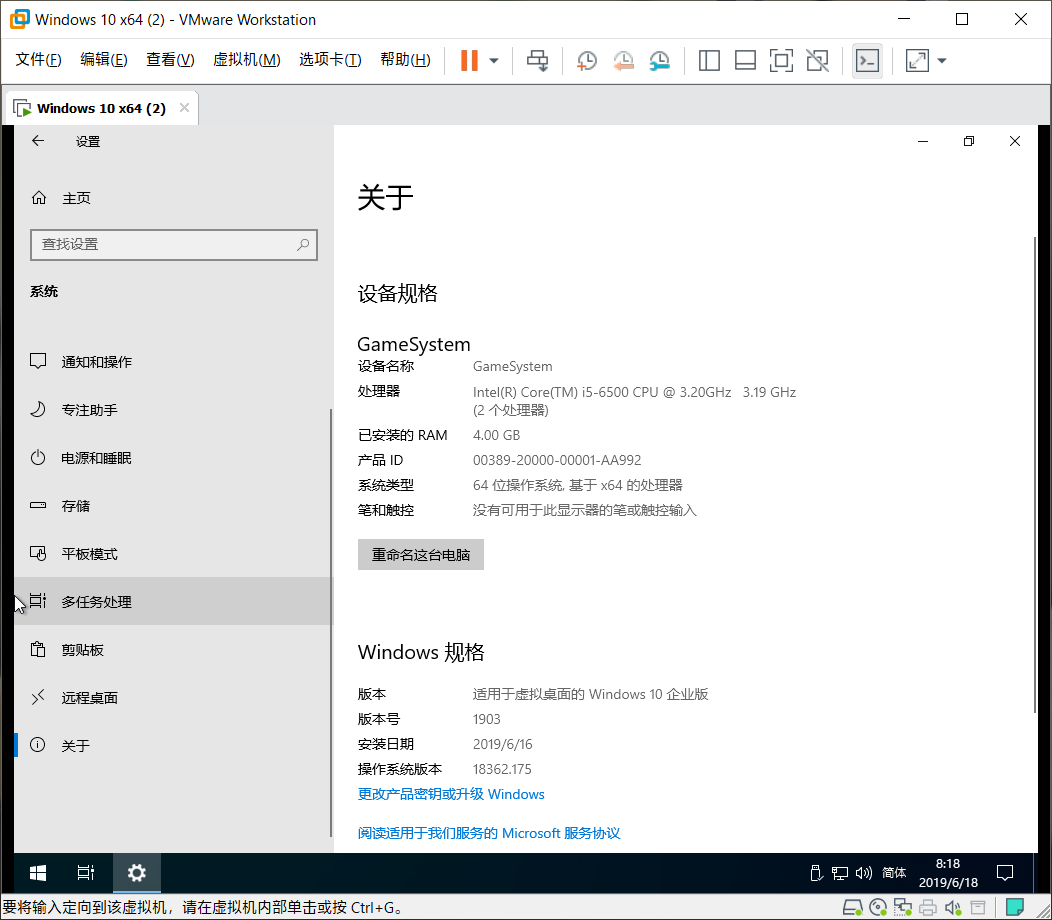Open the 虚拟机(M) menu
The width and height of the screenshot is (1052, 920).
click(246, 60)
